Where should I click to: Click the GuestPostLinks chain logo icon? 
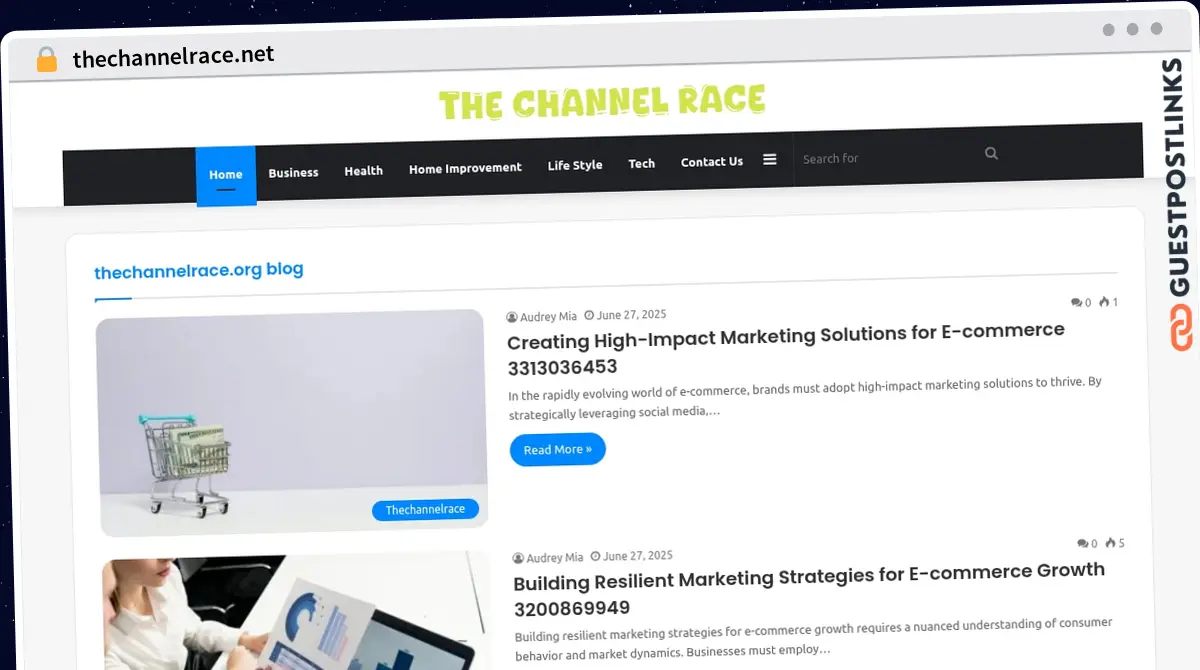[1181, 328]
